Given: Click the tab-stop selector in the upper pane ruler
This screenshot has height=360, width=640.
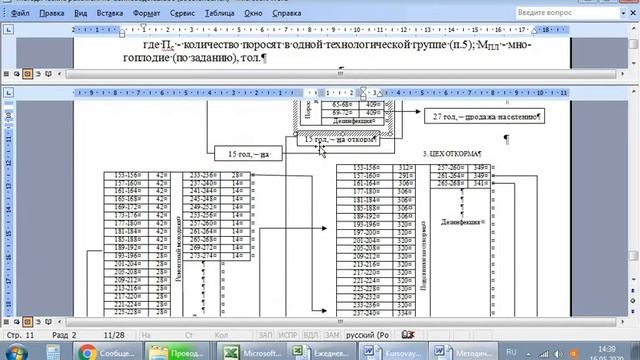Looking at the screenshot, I should [8, 29].
